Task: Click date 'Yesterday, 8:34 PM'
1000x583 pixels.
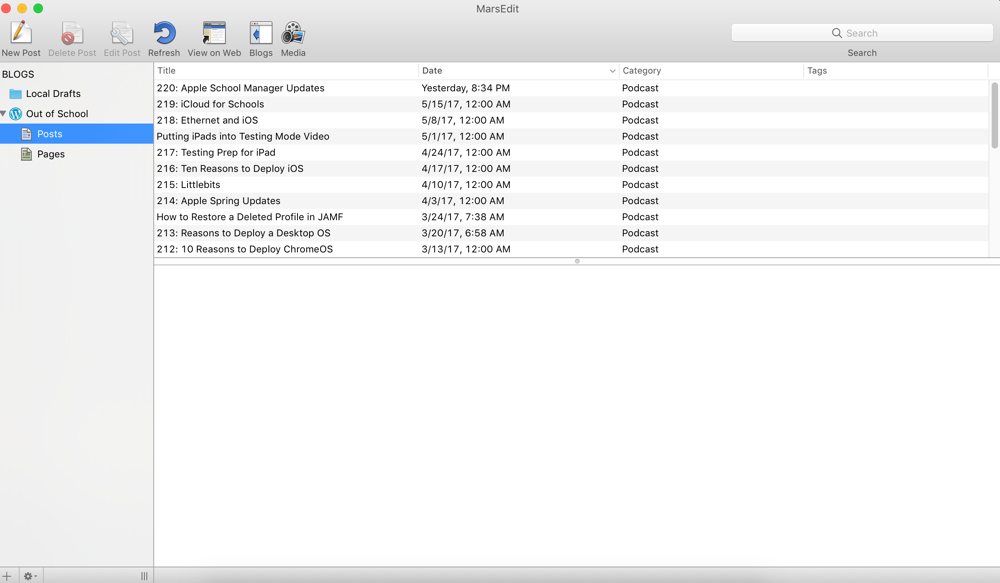Action: pyautogui.click(x=466, y=88)
